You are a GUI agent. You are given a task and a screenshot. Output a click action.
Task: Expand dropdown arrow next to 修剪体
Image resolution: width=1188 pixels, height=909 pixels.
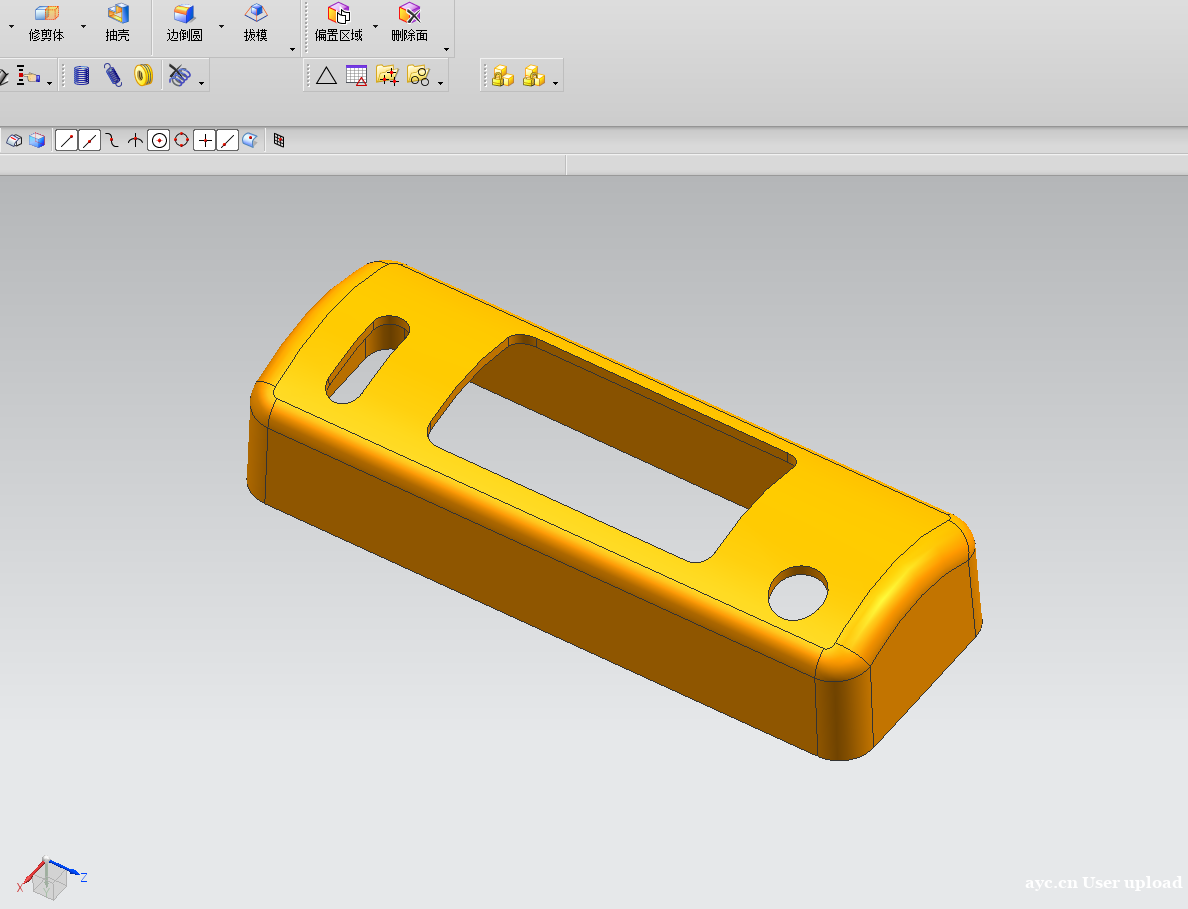[x=83, y=26]
